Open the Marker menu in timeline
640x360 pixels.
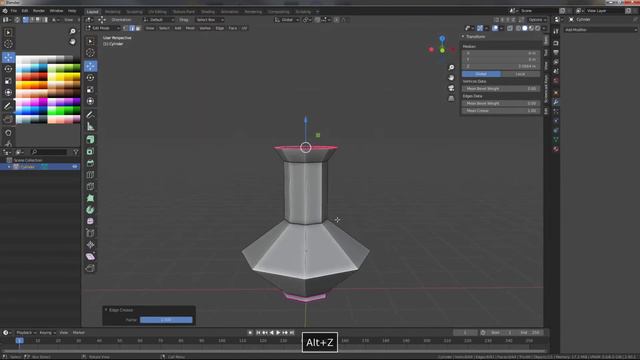click(x=78, y=333)
